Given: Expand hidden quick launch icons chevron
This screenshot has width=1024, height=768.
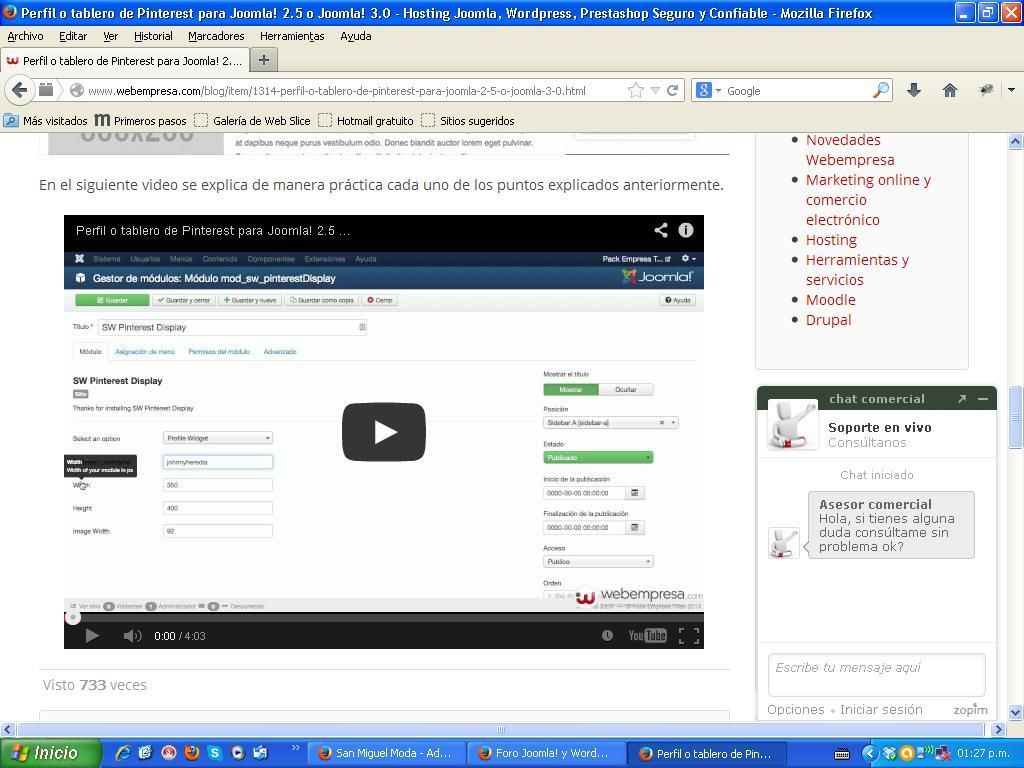Looking at the screenshot, I should (296, 748).
